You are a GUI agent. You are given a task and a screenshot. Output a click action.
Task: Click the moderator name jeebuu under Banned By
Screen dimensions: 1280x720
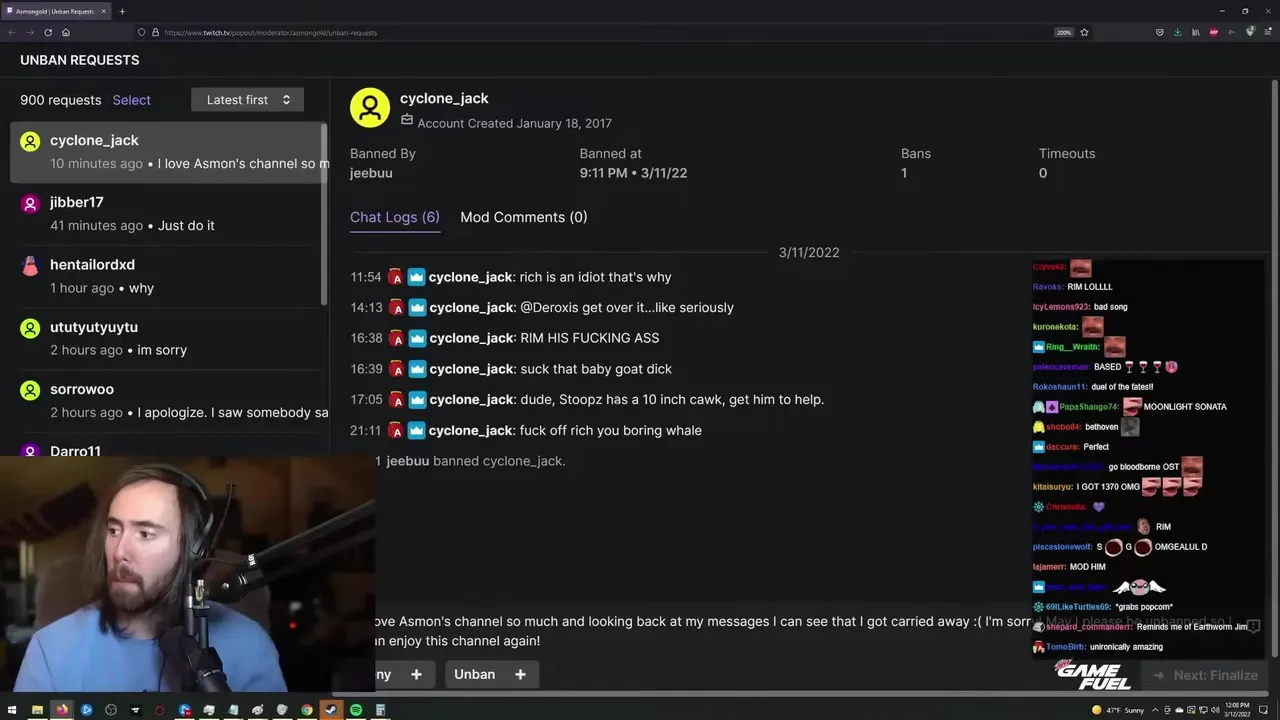[371, 173]
